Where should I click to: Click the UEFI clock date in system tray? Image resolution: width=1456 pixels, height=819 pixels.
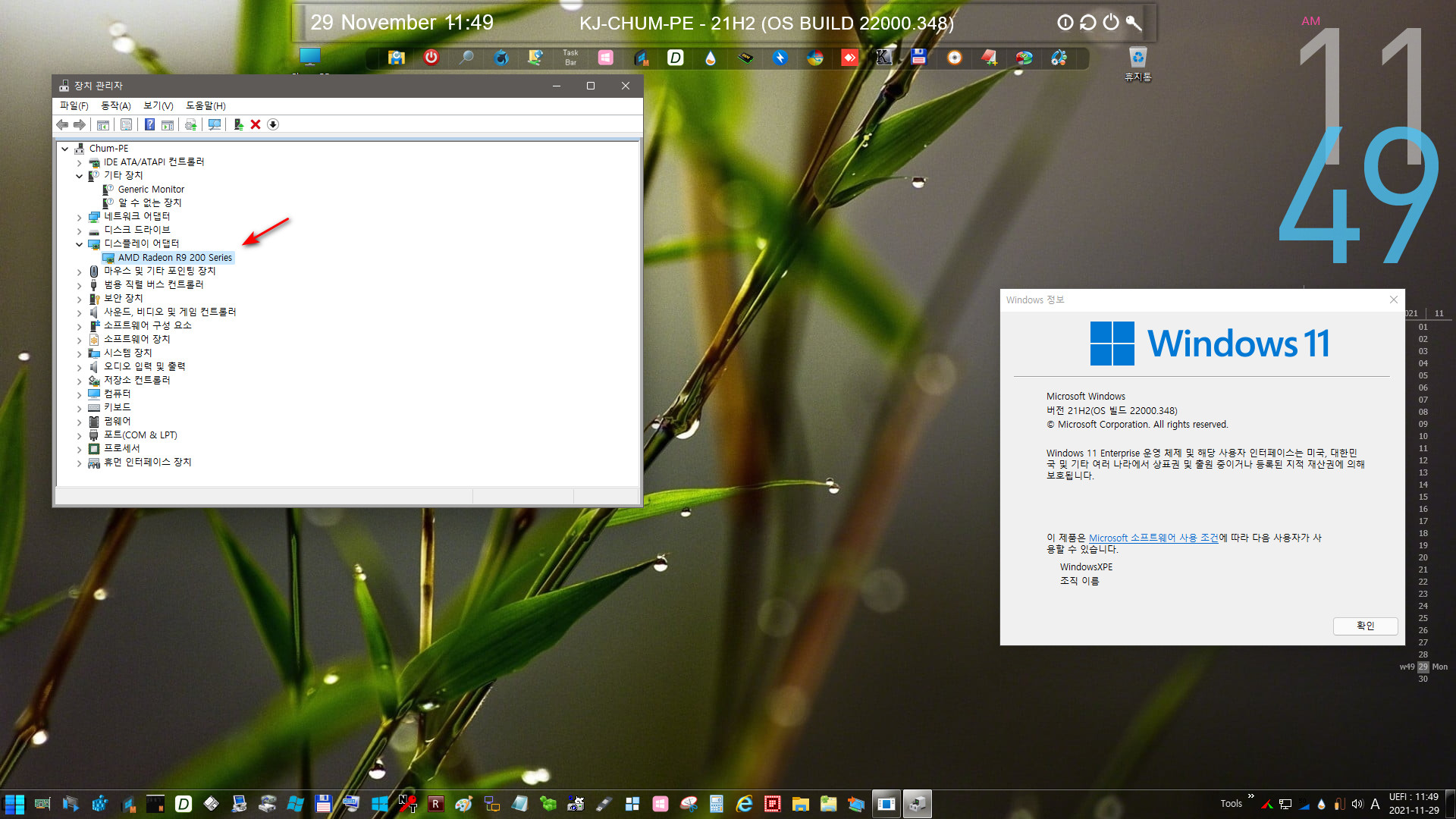coord(1414,804)
